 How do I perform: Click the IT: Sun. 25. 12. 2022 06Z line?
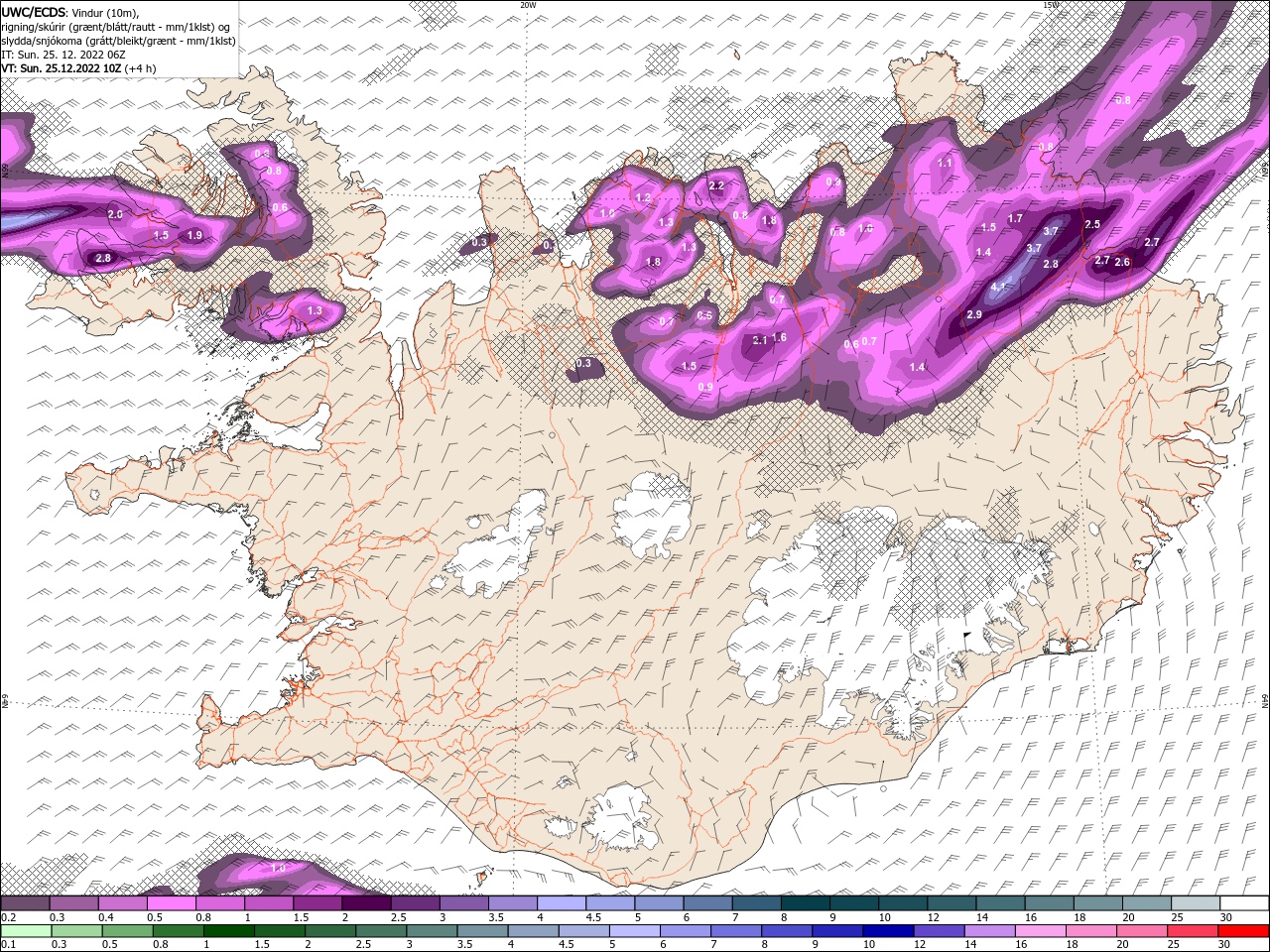click(x=62, y=55)
